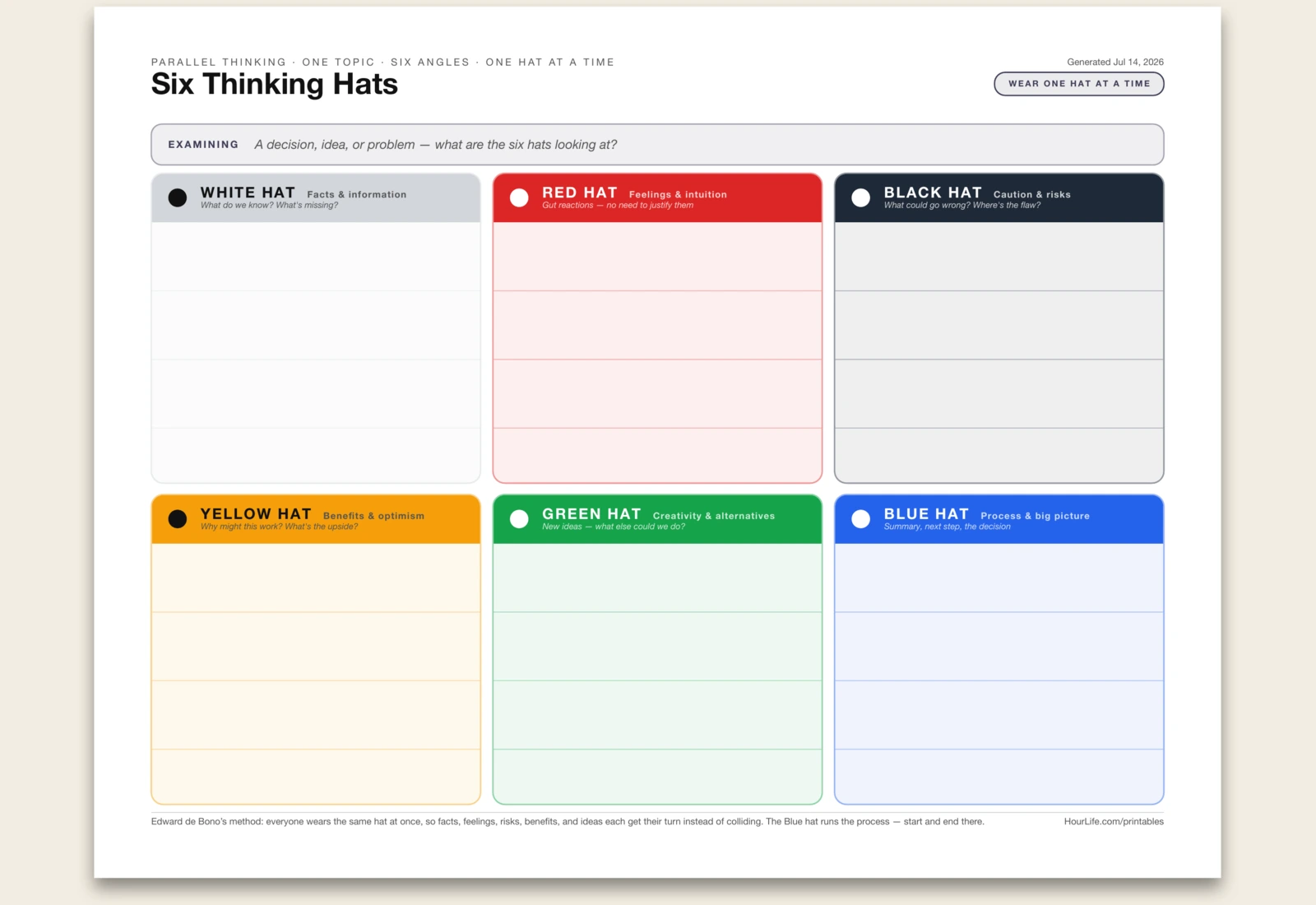The image size is (1316, 905).
Task: Click the 'GREEN HAT' heading
Action: coord(591,514)
